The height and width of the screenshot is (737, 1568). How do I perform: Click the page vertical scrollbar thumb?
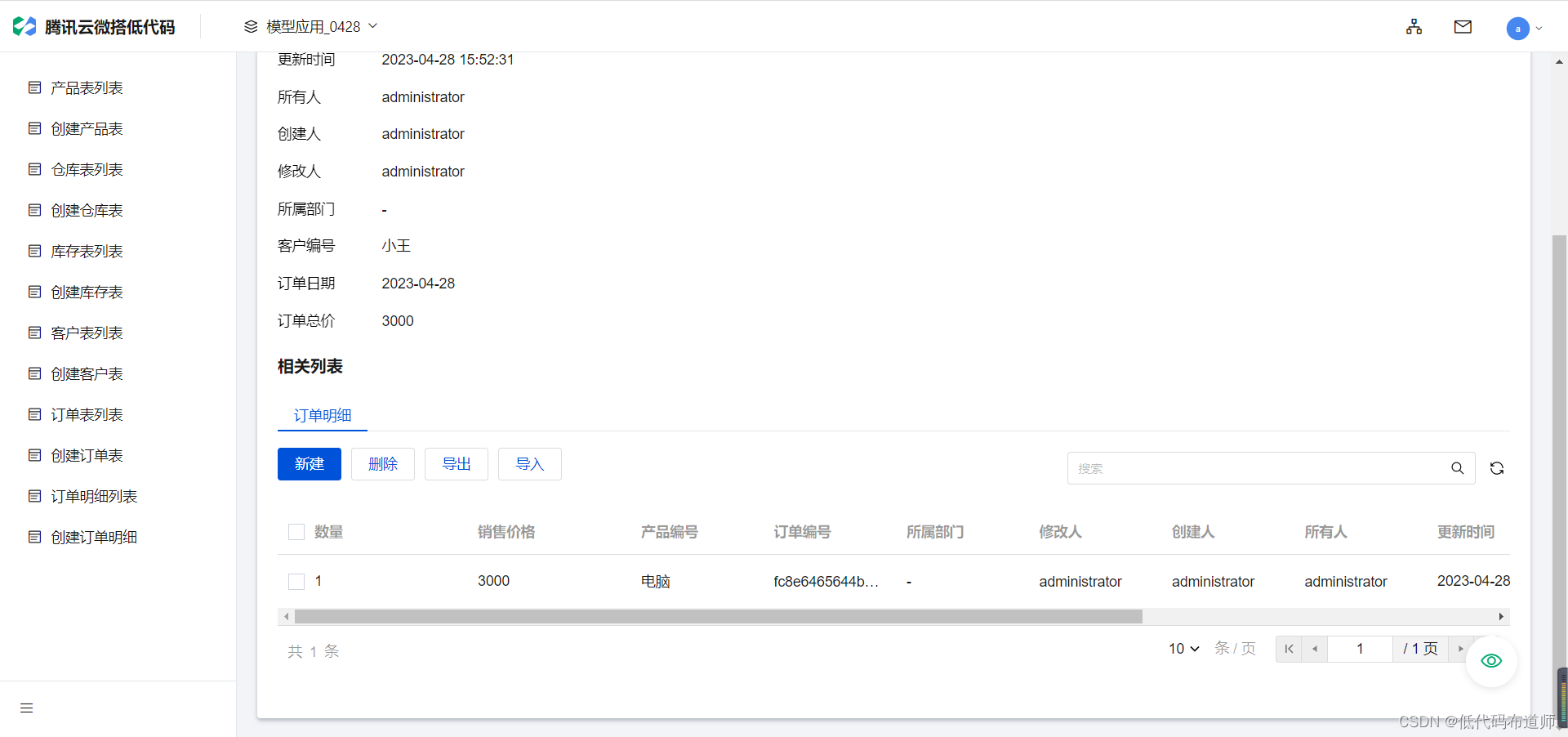1559,474
